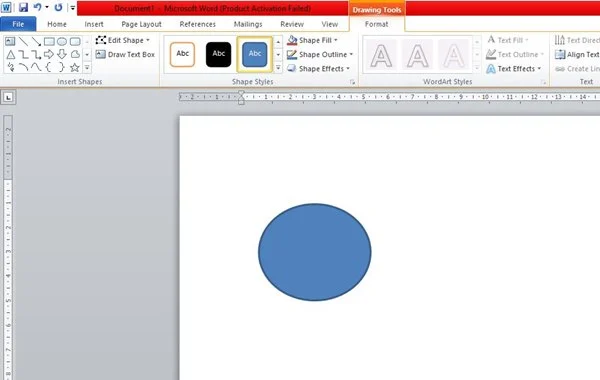
Task: Click the Save icon in Quick Access Toolbar
Action: tap(23, 7)
